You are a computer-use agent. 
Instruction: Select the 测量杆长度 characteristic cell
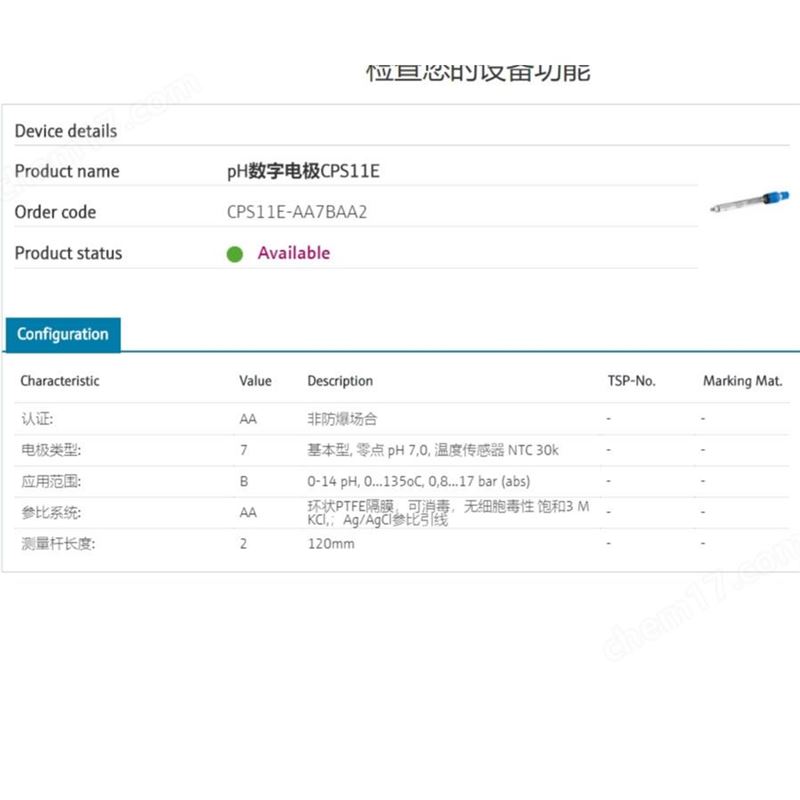(58, 544)
